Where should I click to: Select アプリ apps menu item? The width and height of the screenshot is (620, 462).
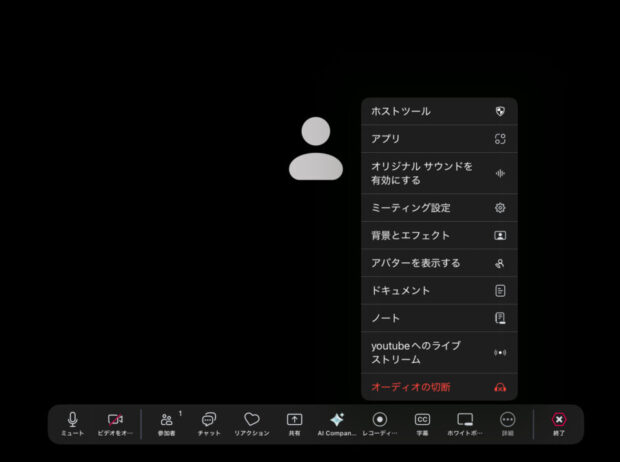pyautogui.click(x=438, y=139)
